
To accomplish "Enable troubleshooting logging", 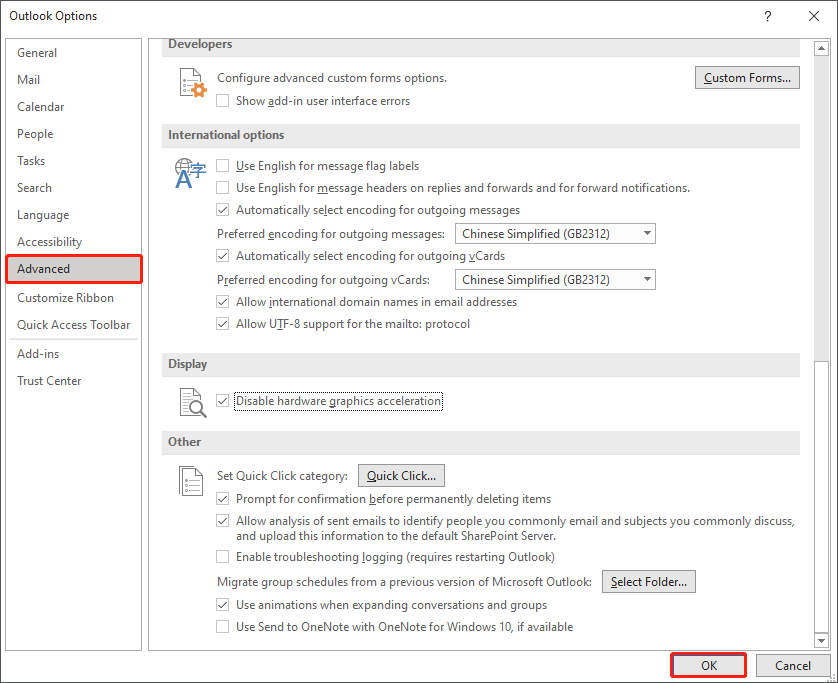I will (222, 557).
